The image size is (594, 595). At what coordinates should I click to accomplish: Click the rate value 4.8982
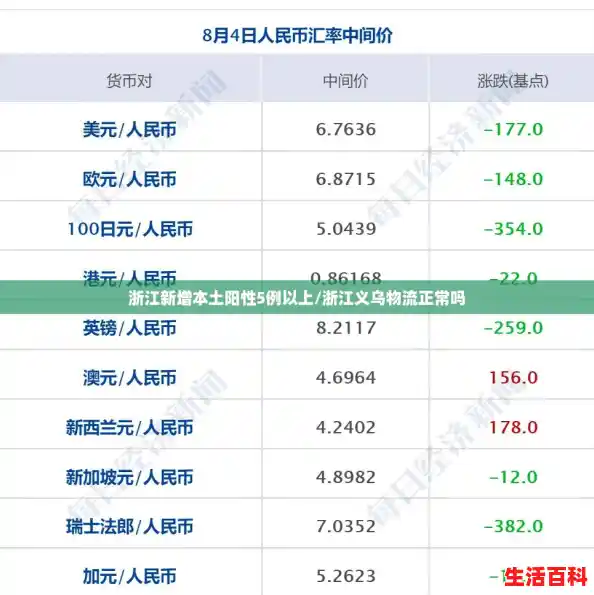[x=346, y=477]
